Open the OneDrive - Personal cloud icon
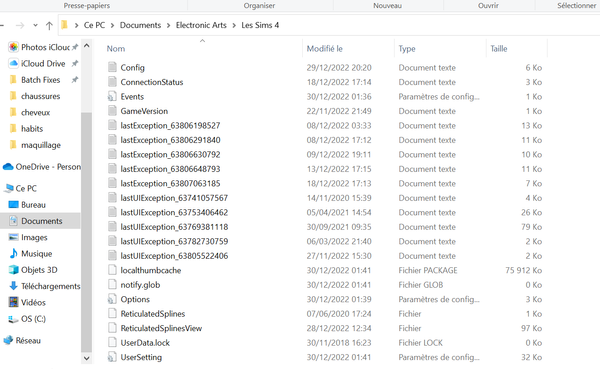 (8, 167)
